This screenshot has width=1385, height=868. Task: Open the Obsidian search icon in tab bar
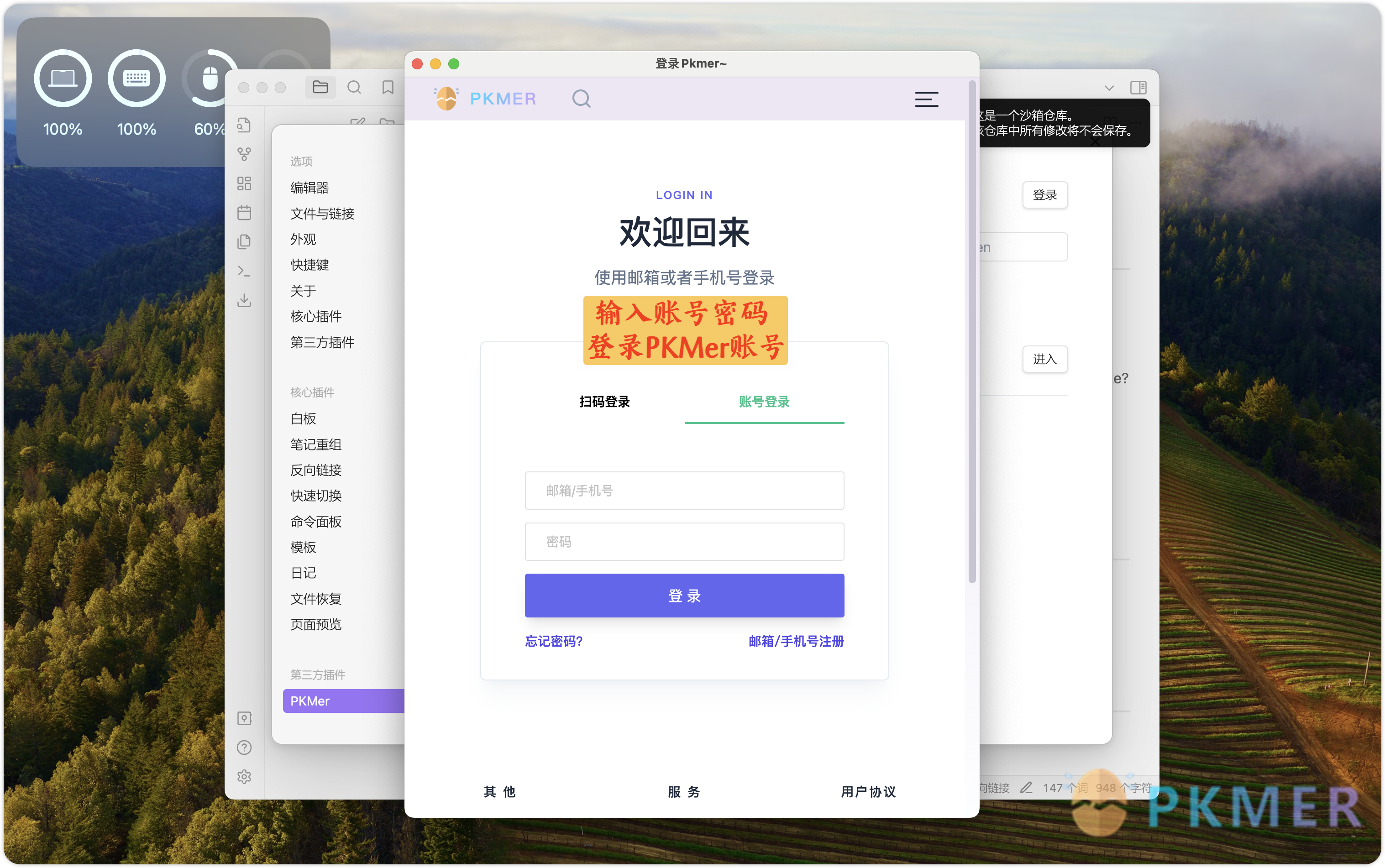point(354,87)
